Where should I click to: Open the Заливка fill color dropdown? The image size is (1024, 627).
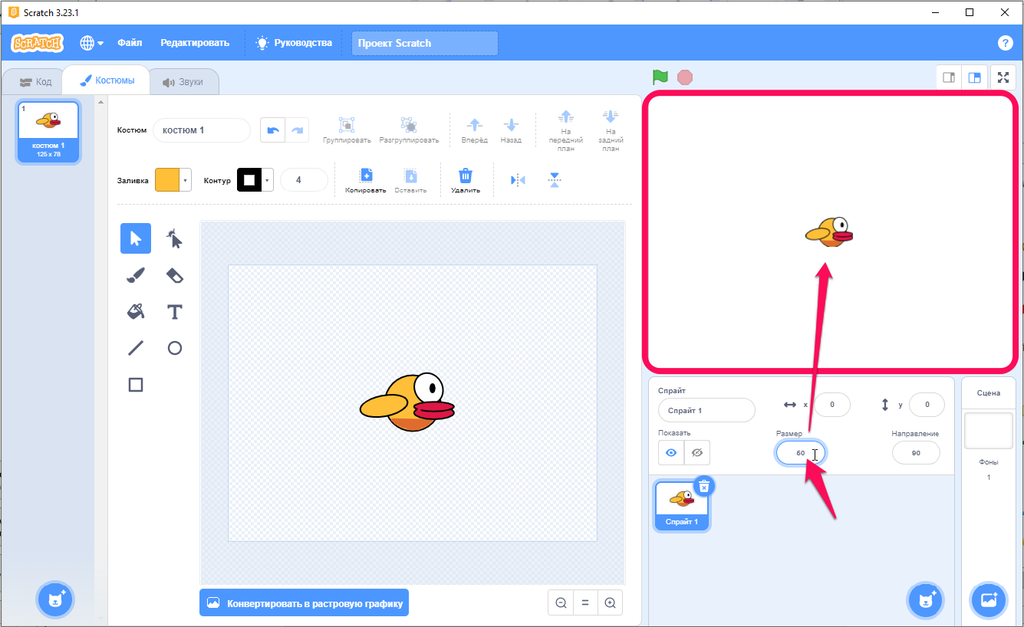pos(173,180)
